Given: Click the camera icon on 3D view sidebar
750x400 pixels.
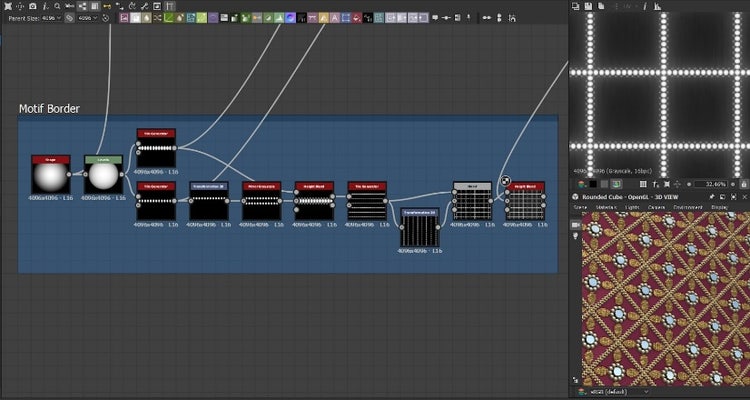Looking at the screenshot, I should point(576,226).
